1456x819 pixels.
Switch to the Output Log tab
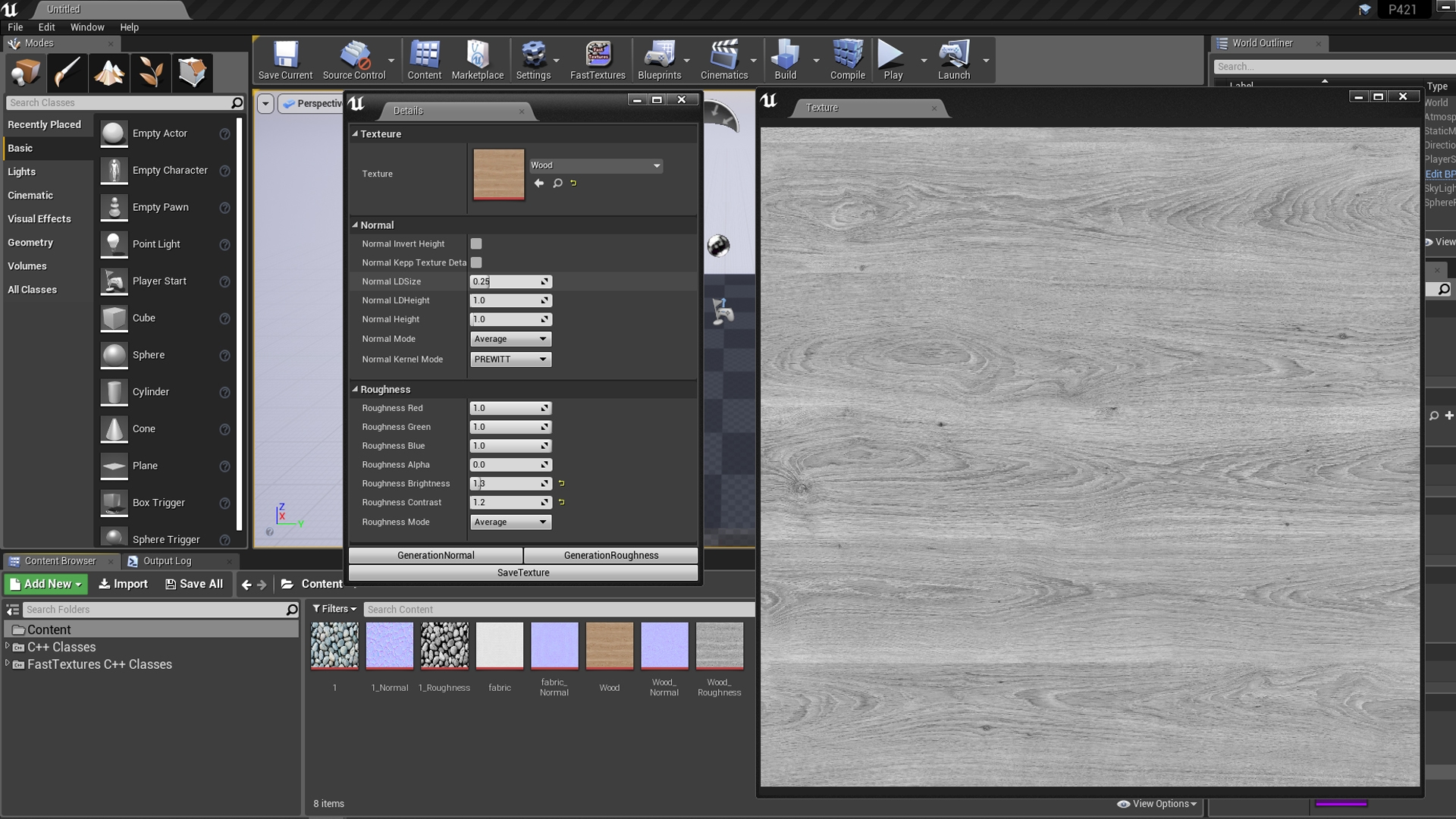(x=168, y=561)
